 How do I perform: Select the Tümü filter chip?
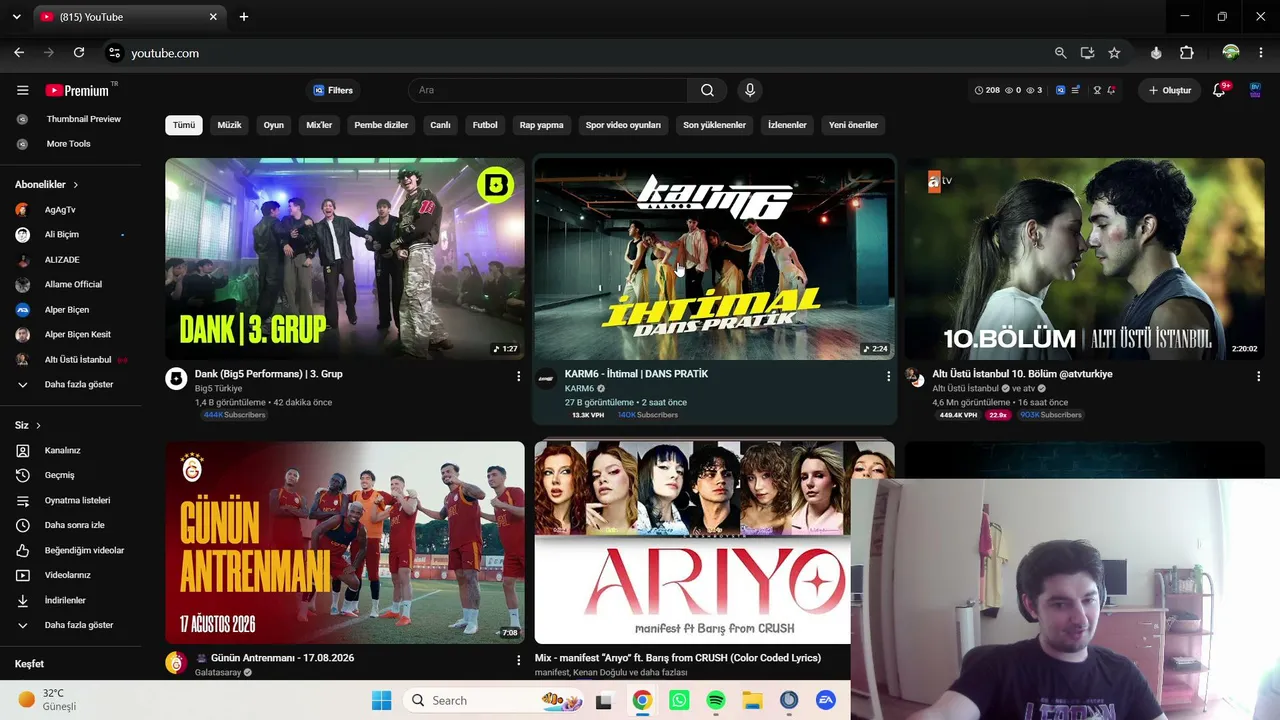pos(184,125)
